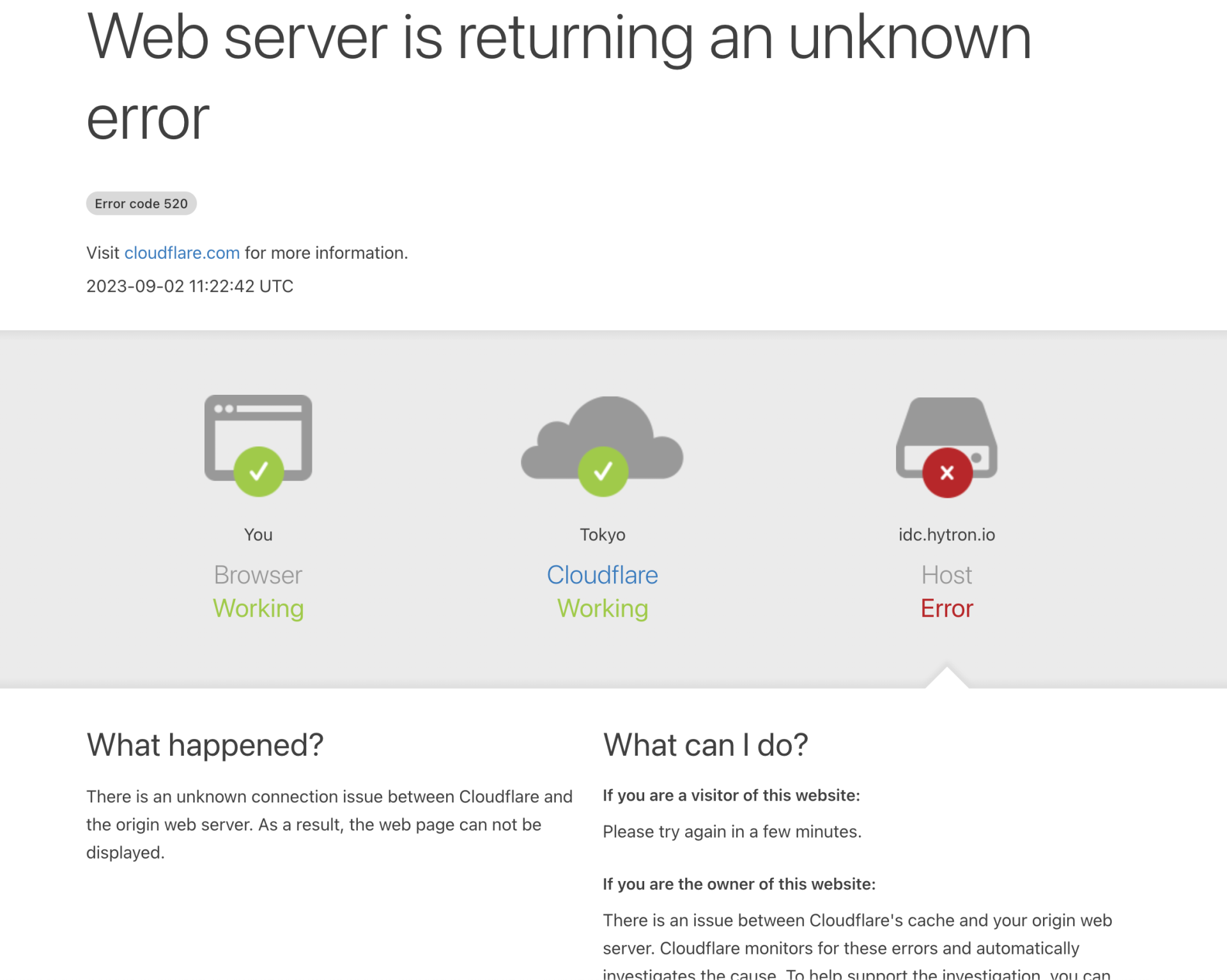
Task: Open the blue Cloudflare link under Tokyo
Action: (x=602, y=575)
